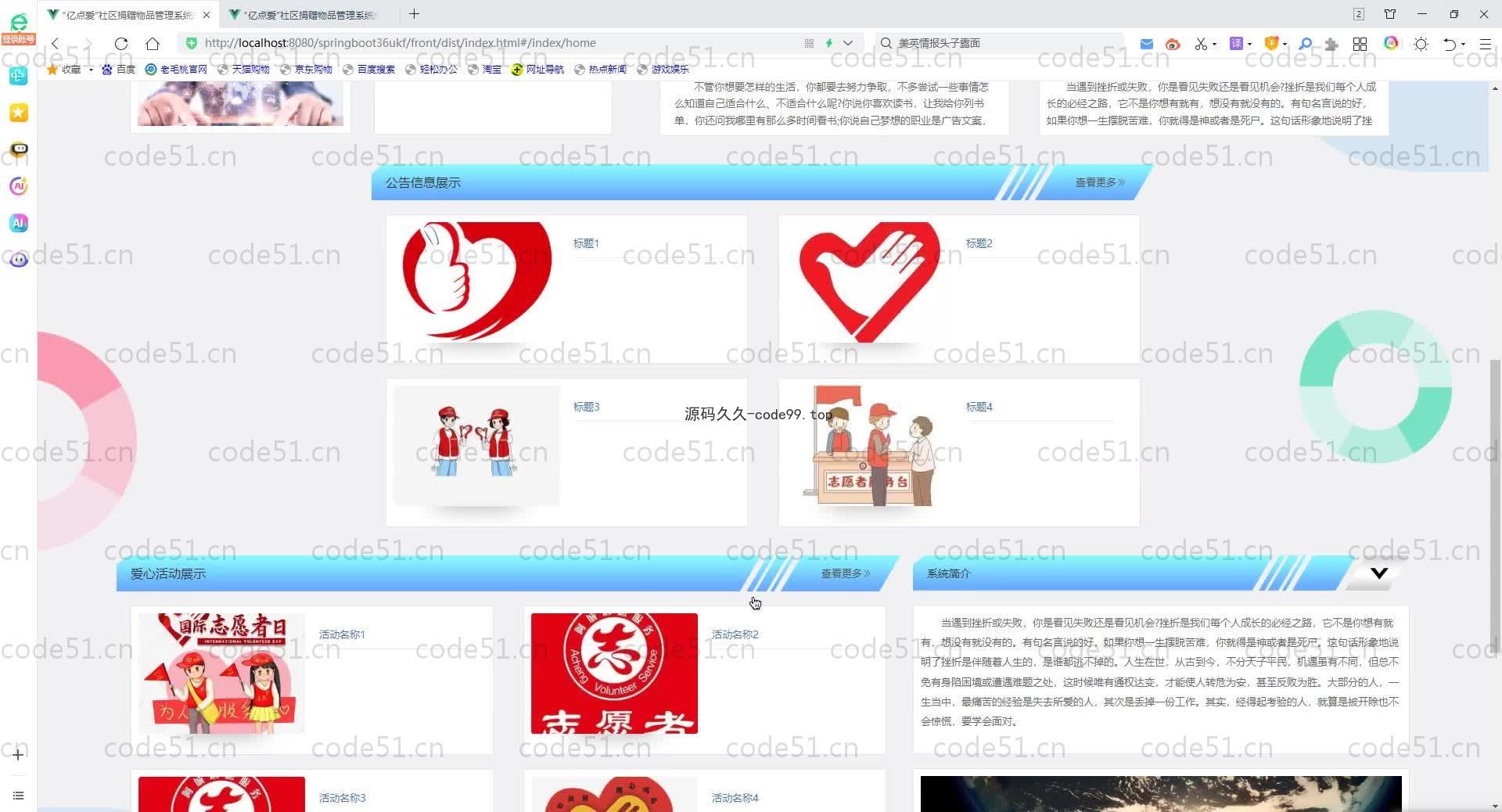
Task: Open the round purple AI sidebar icon
Action: 19,186
